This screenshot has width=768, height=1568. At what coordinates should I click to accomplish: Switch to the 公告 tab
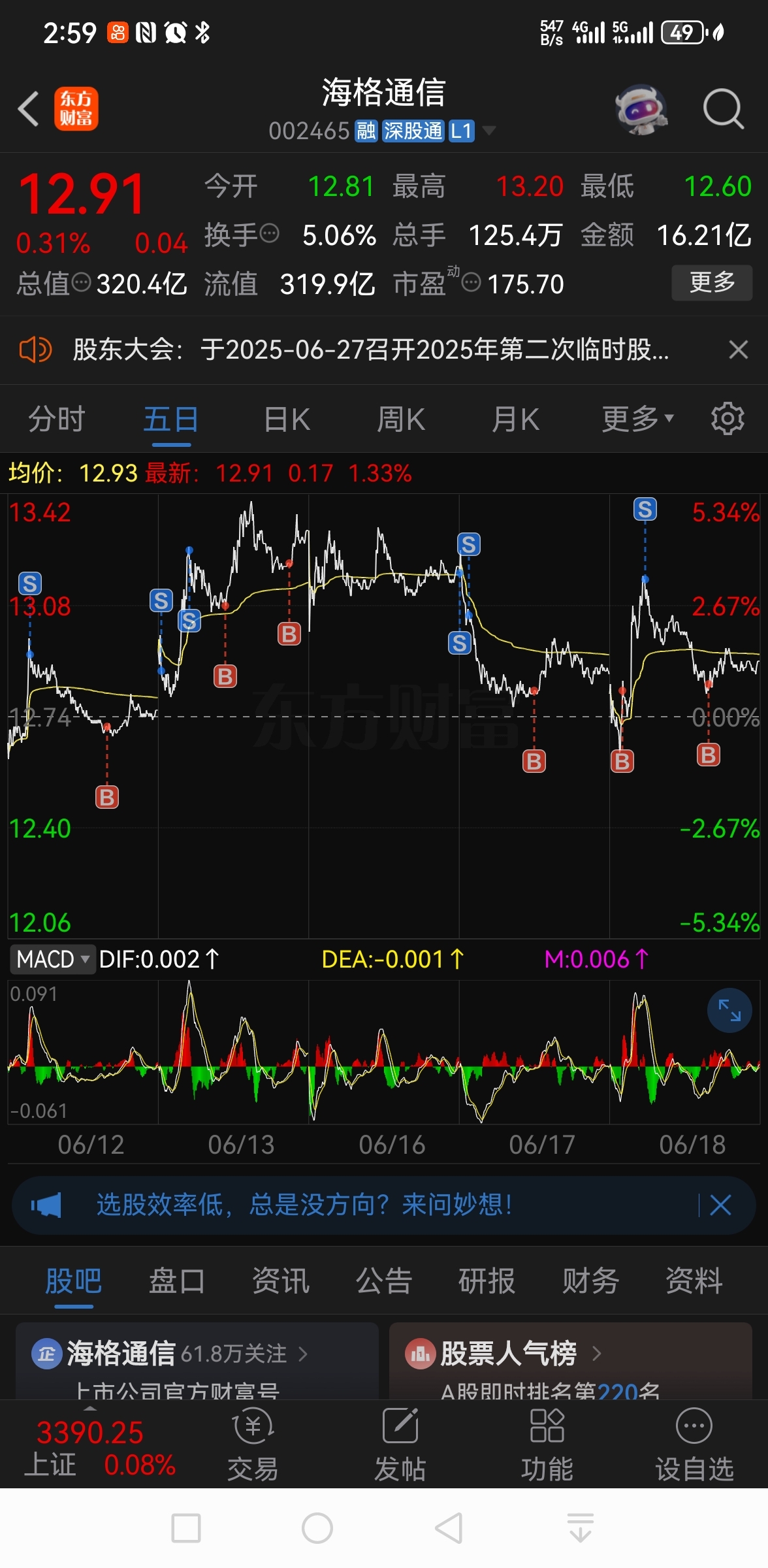[x=384, y=1281]
